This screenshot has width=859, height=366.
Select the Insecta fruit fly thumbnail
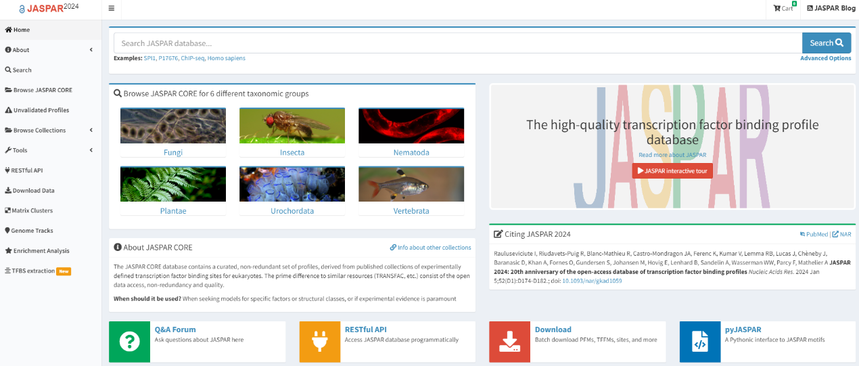point(292,125)
